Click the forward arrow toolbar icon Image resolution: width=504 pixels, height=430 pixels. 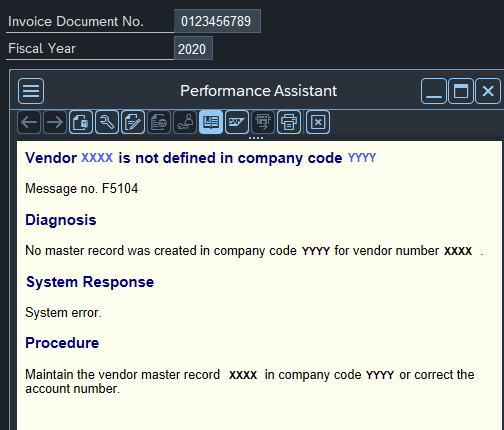pos(55,122)
